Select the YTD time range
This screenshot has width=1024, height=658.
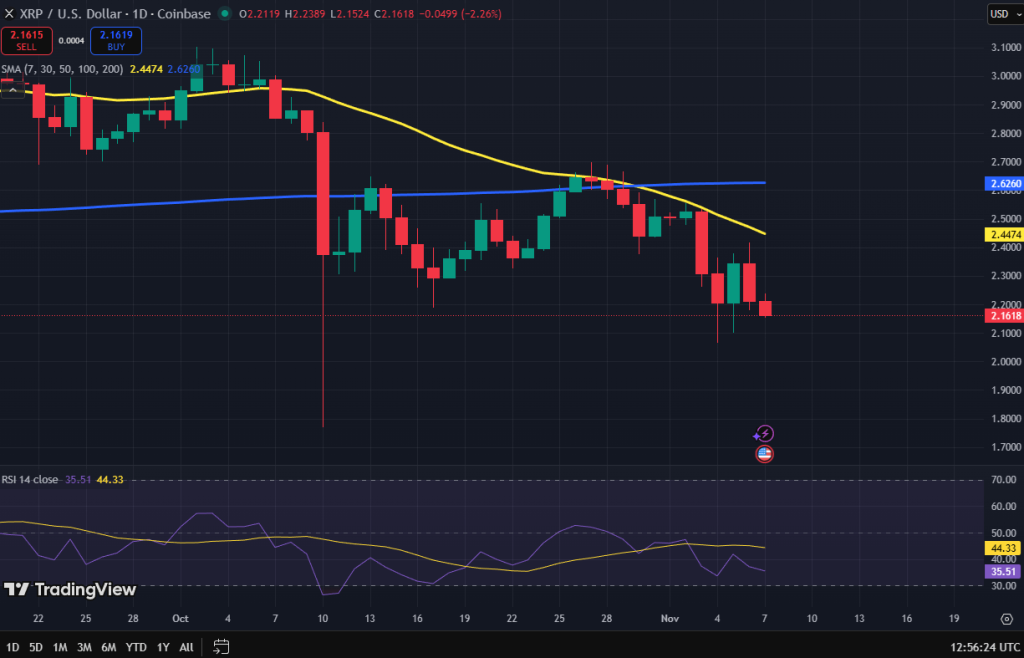(x=136, y=647)
